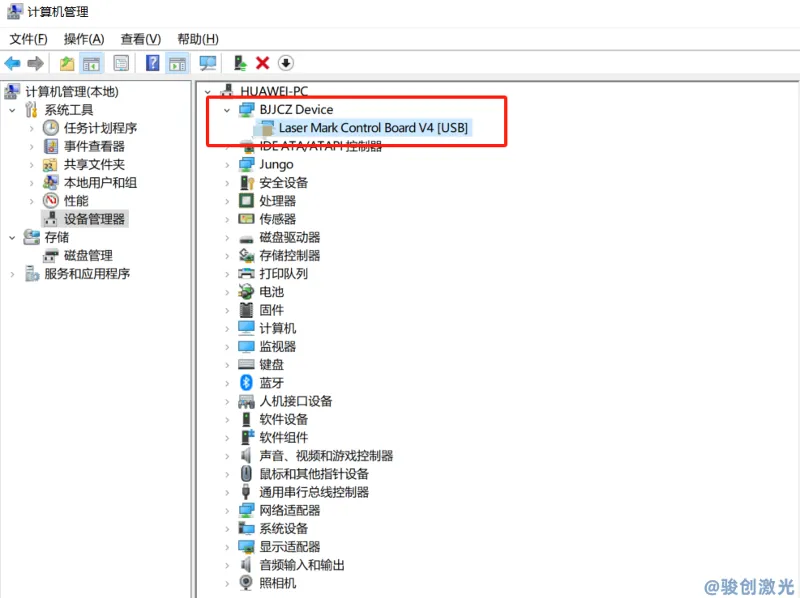800x598 pixels.
Task: Open the 操作(A) menu
Action: (83, 39)
